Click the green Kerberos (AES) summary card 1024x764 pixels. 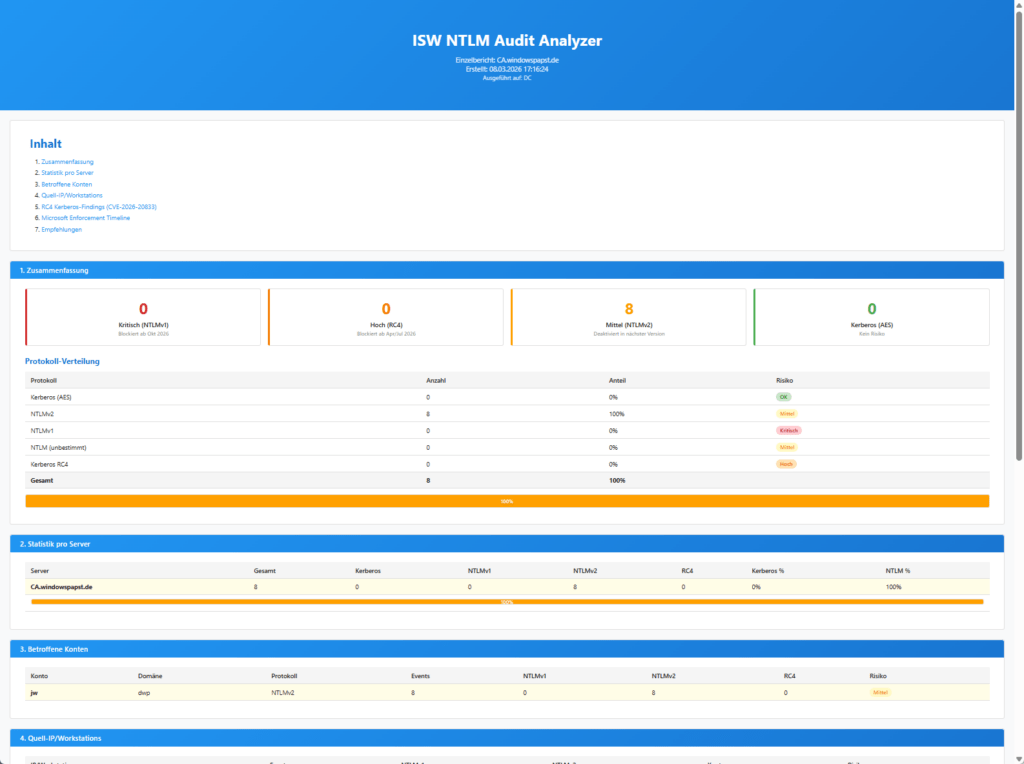click(871, 317)
